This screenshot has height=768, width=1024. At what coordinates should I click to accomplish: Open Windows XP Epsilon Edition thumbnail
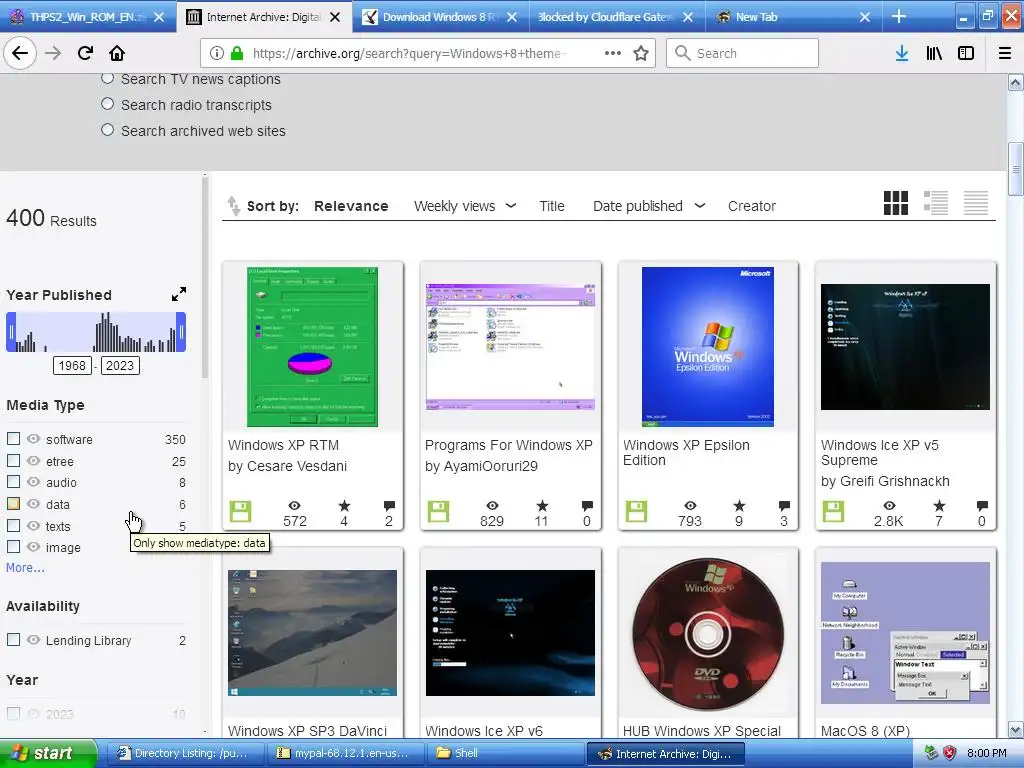708,346
